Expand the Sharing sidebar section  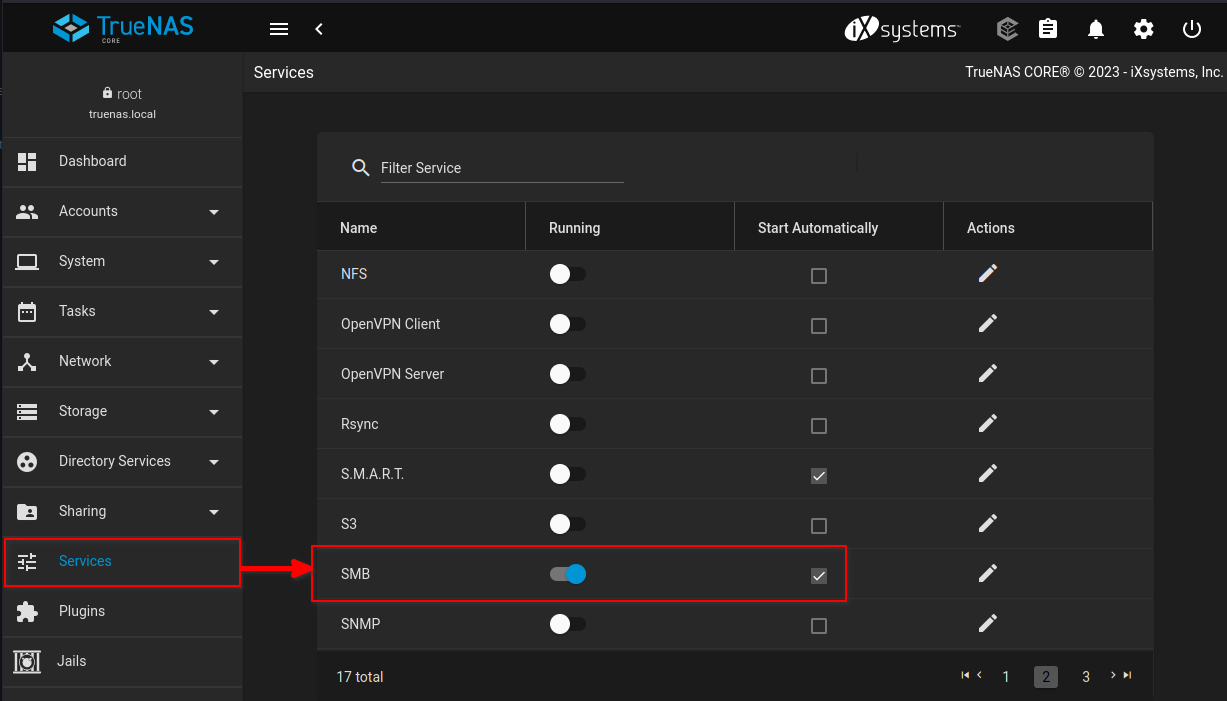coord(83,511)
